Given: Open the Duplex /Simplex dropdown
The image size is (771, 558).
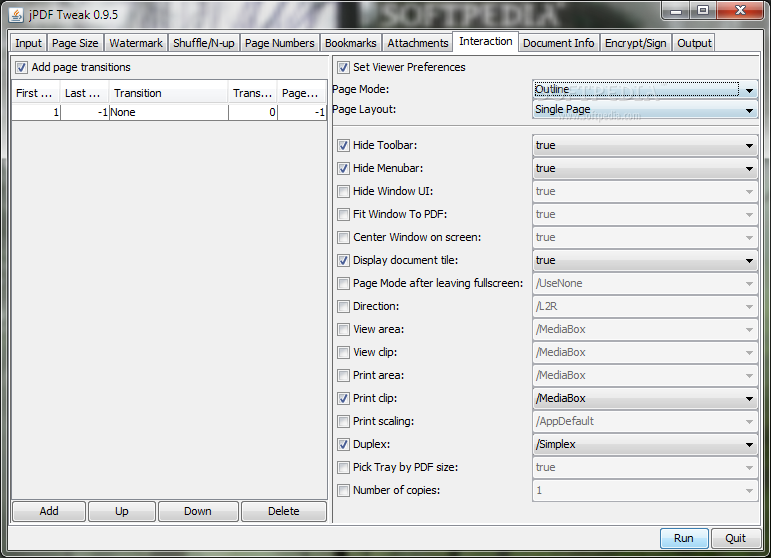Looking at the screenshot, I should point(645,444).
